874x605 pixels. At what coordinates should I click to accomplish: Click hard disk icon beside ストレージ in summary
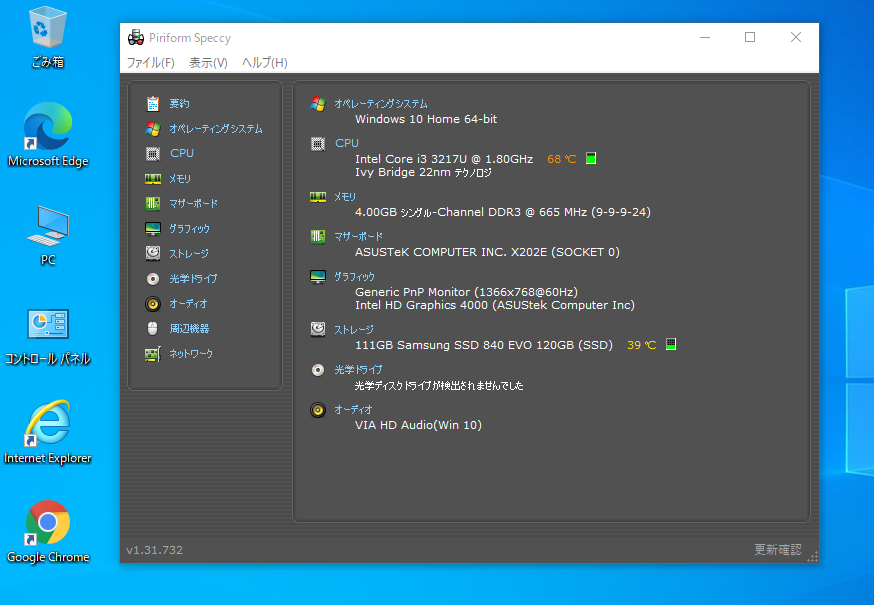point(318,330)
